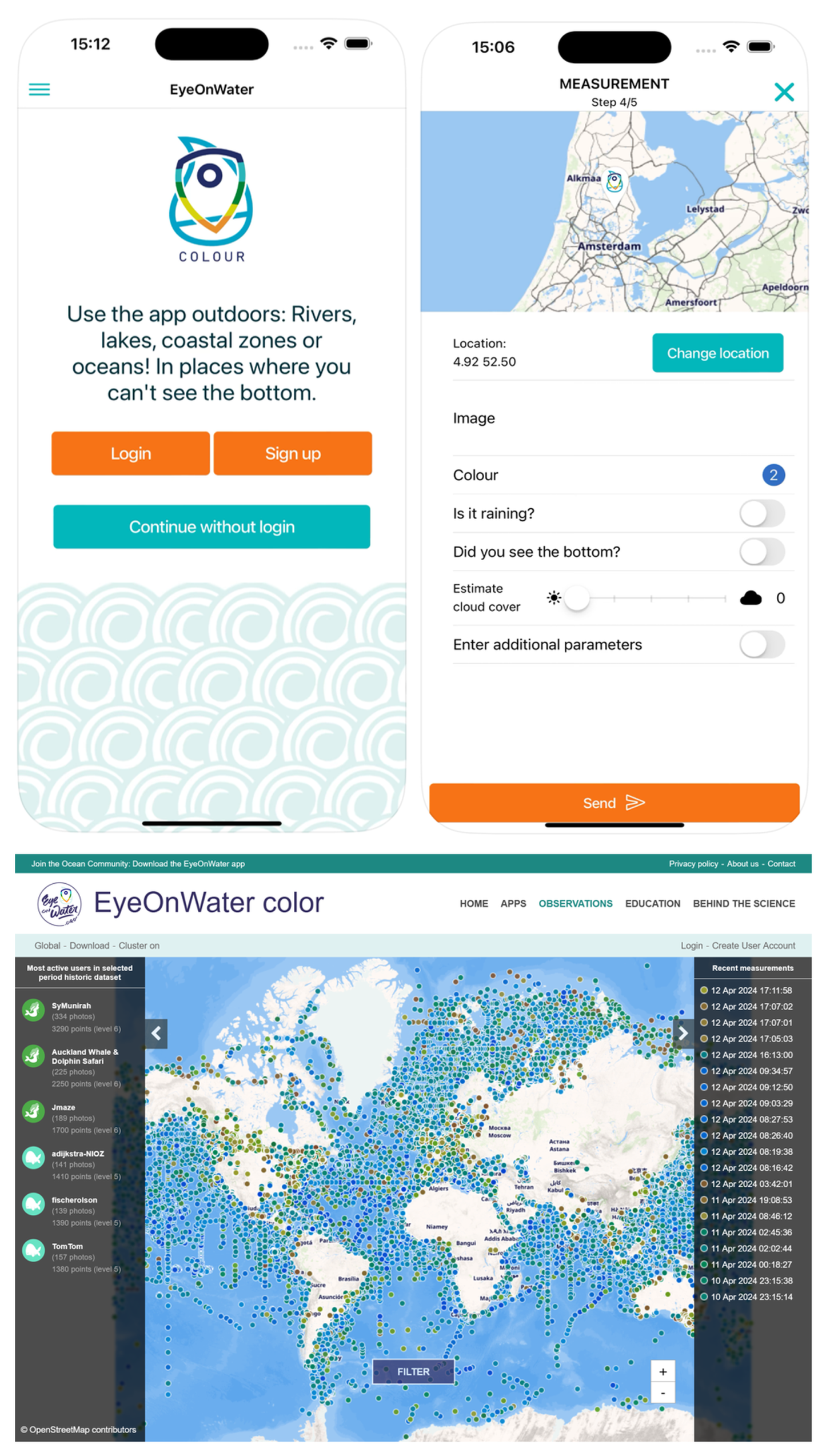Click the EyeOnWater logo on website header
The width and height of the screenshot is (826, 1456).
coord(59,903)
